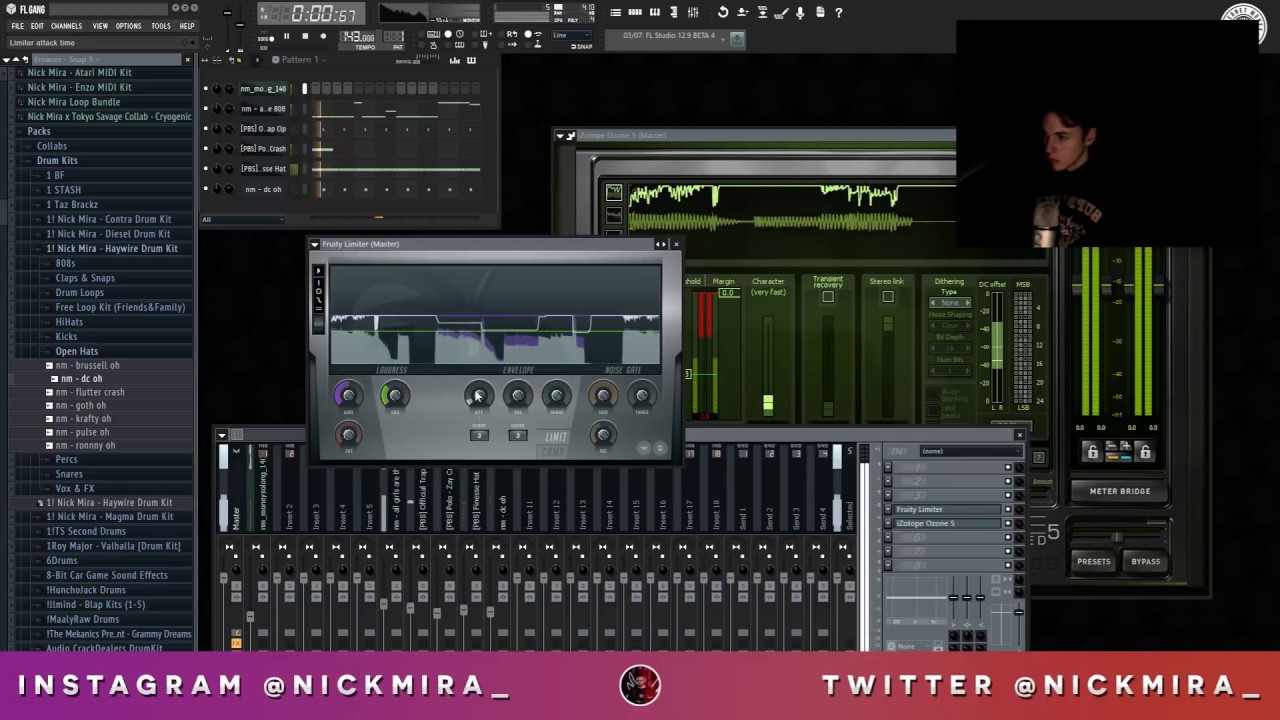Open Nick Mira - Magma Drum Kit folder
This screenshot has width=1280, height=720.
pyautogui.click(x=109, y=517)
